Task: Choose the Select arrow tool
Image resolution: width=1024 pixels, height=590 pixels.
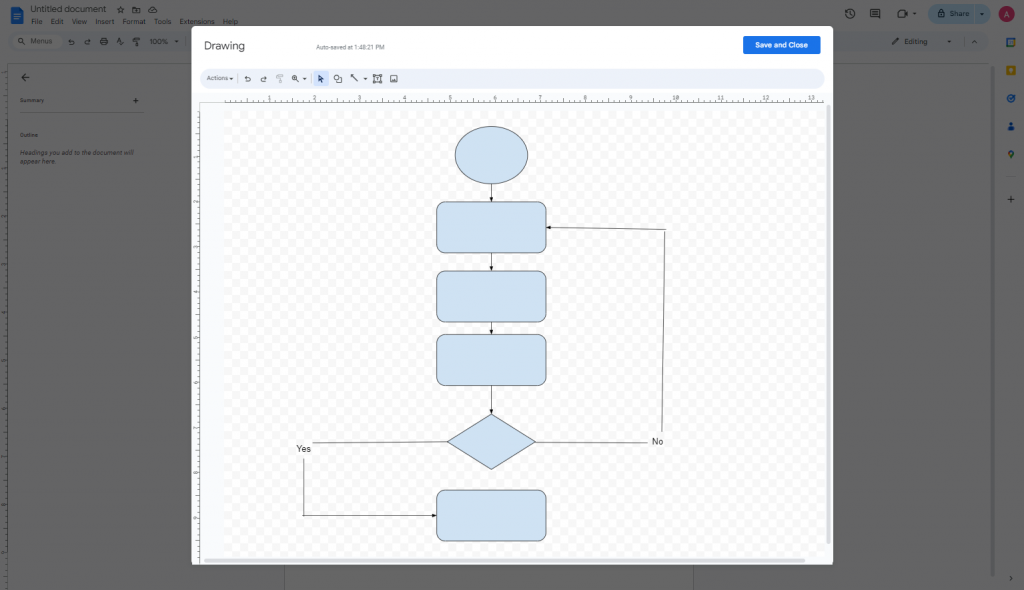Action: point(321,78)
